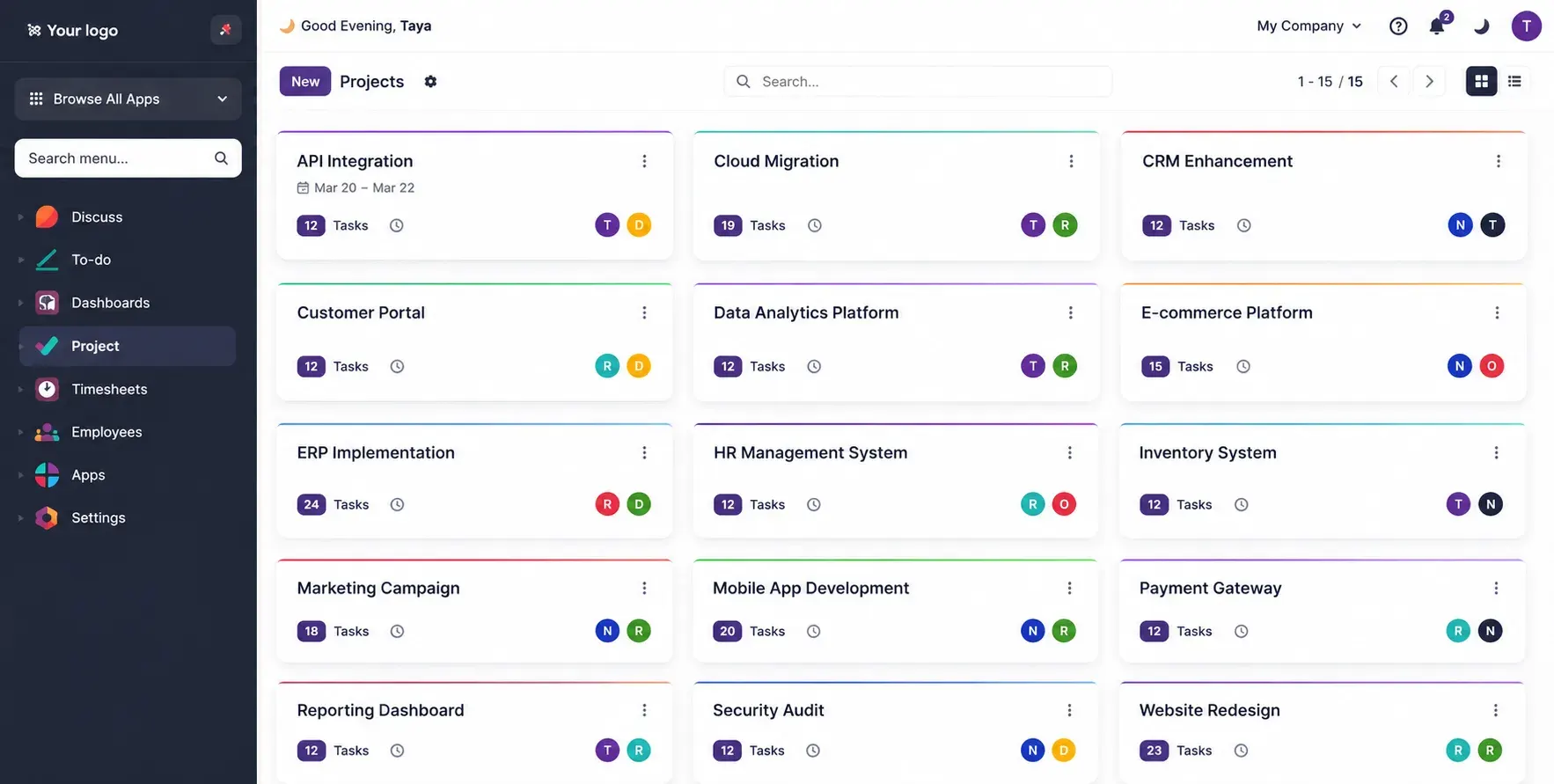Open Employees in sidebar
Image resolution: width=1554 pixels, height=784 pixels.
(x=106, y=432)
